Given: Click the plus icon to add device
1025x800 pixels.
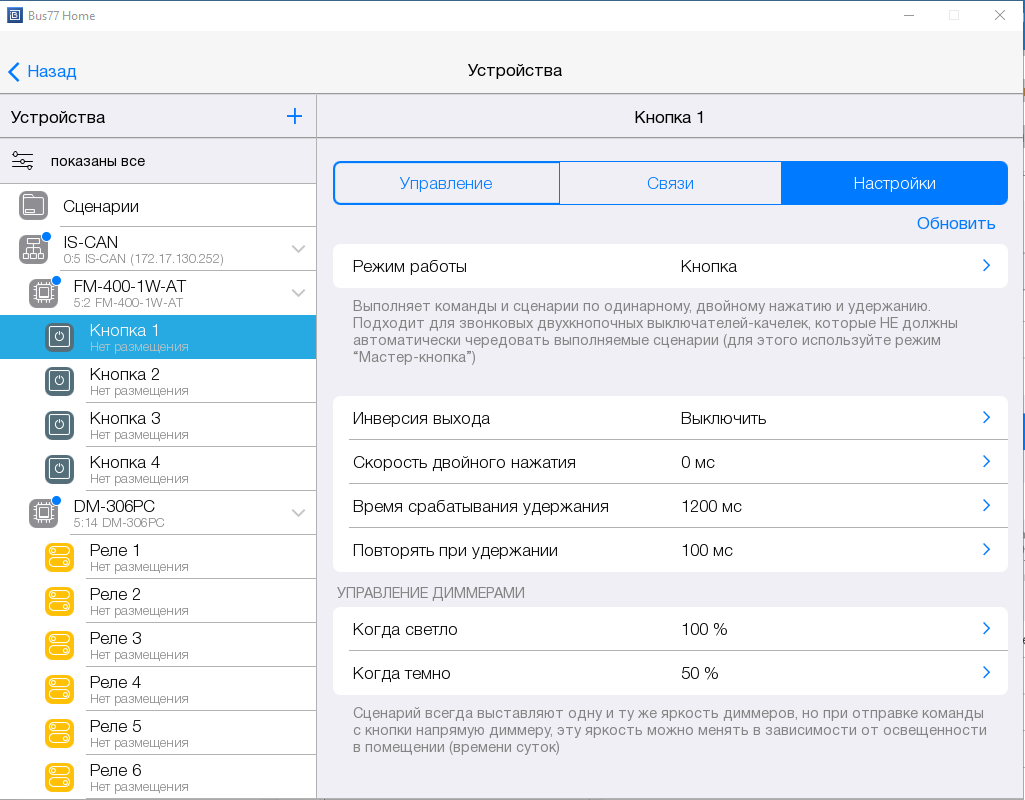Looking at the screenshot, I should tap(294, 117).
